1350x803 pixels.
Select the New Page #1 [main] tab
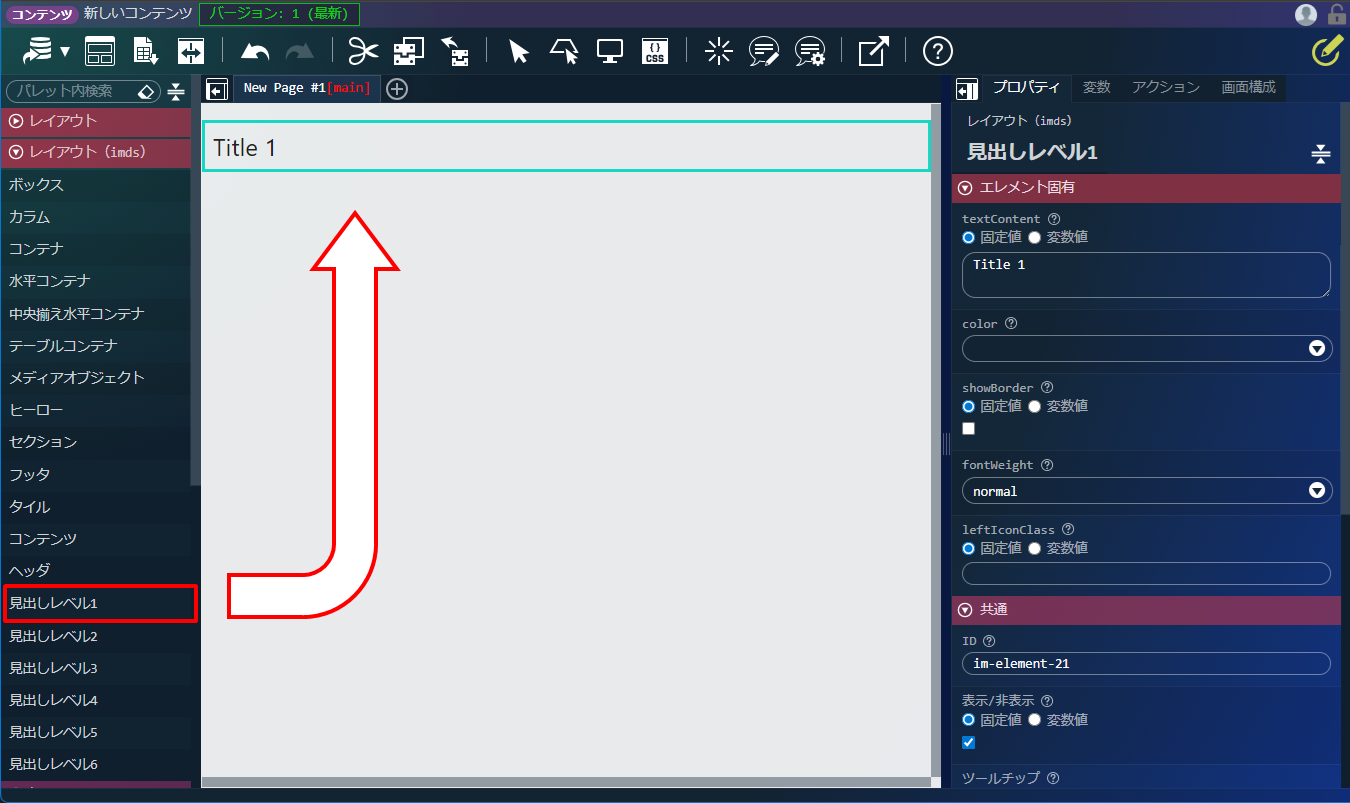coord(307,88)
